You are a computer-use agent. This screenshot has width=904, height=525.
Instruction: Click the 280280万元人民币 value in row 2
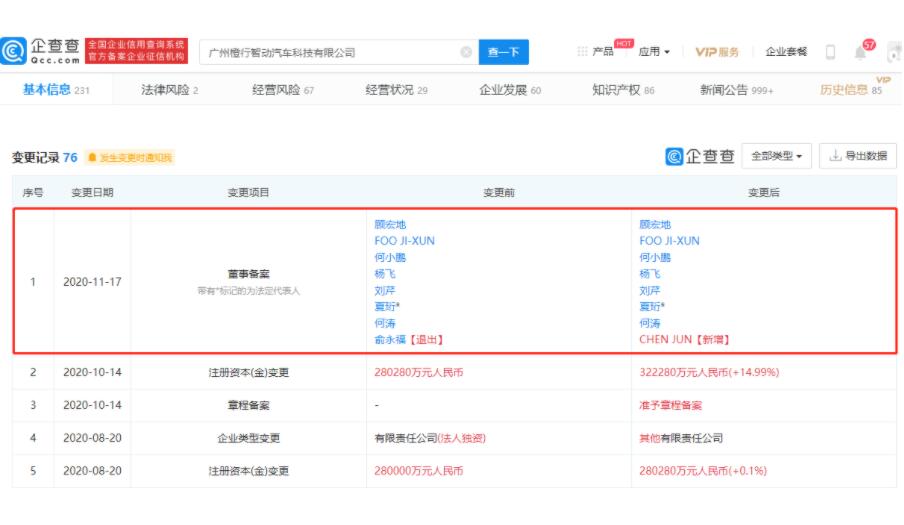click(419, 372)
